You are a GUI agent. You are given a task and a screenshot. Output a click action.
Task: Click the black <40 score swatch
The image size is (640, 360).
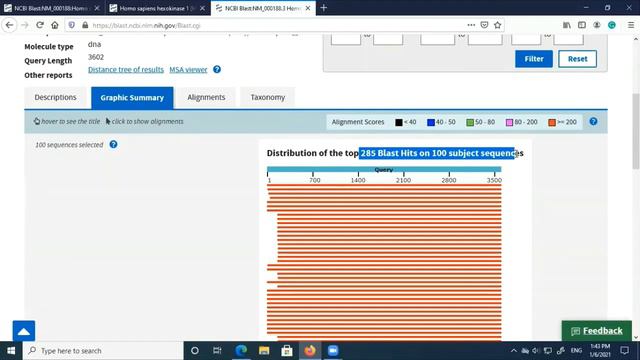399,122
